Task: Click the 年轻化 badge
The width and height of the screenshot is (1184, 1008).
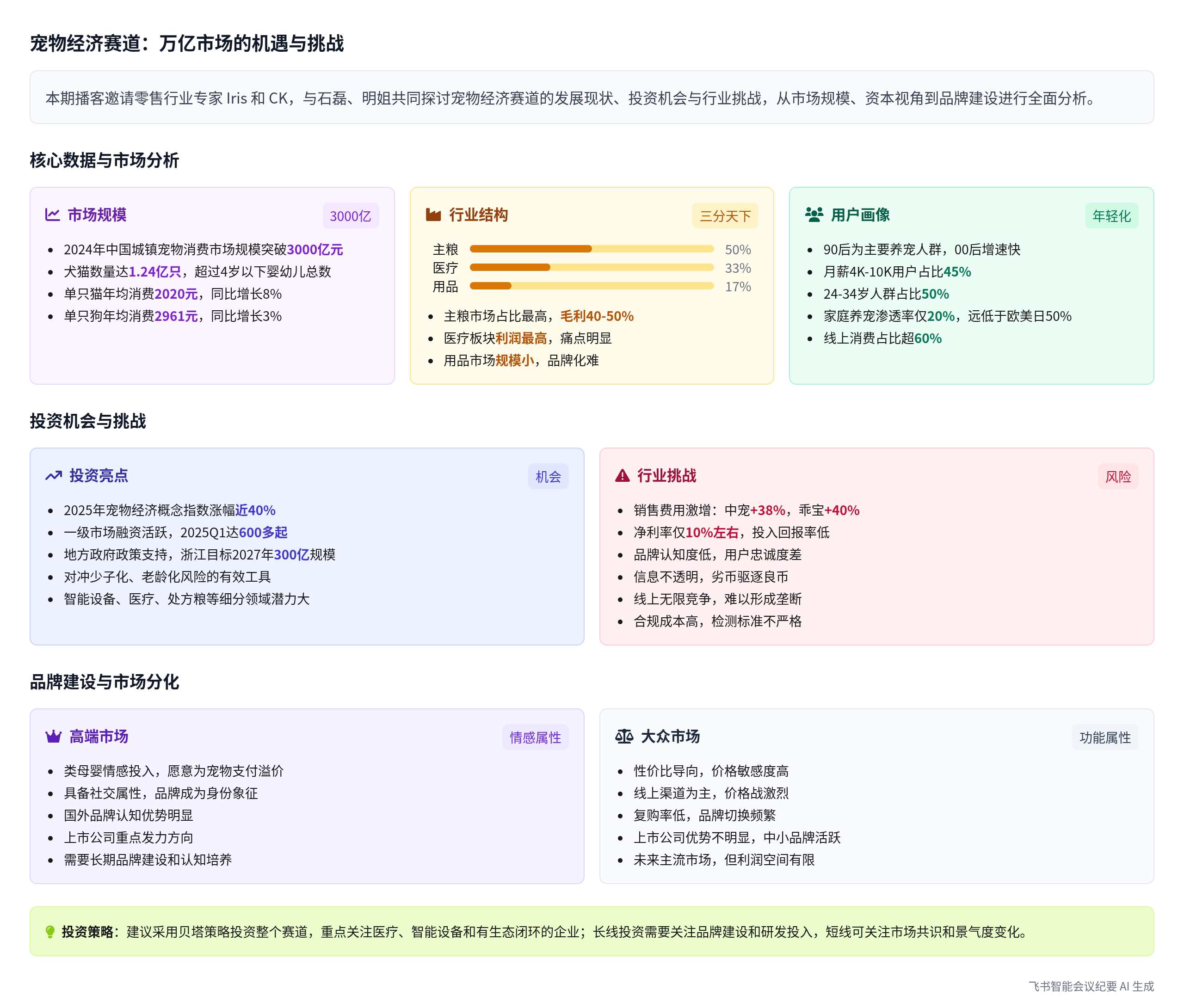Action: pyautogui.click(x=1111, y=216)
